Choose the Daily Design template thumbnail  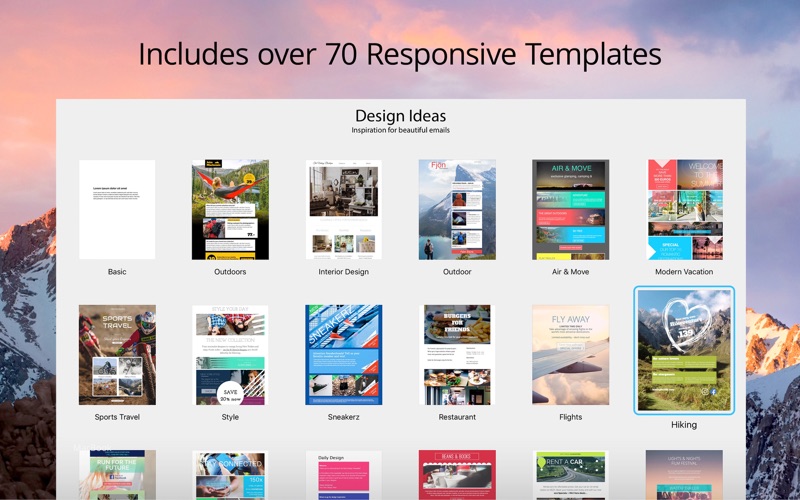(x=343, y=475)
